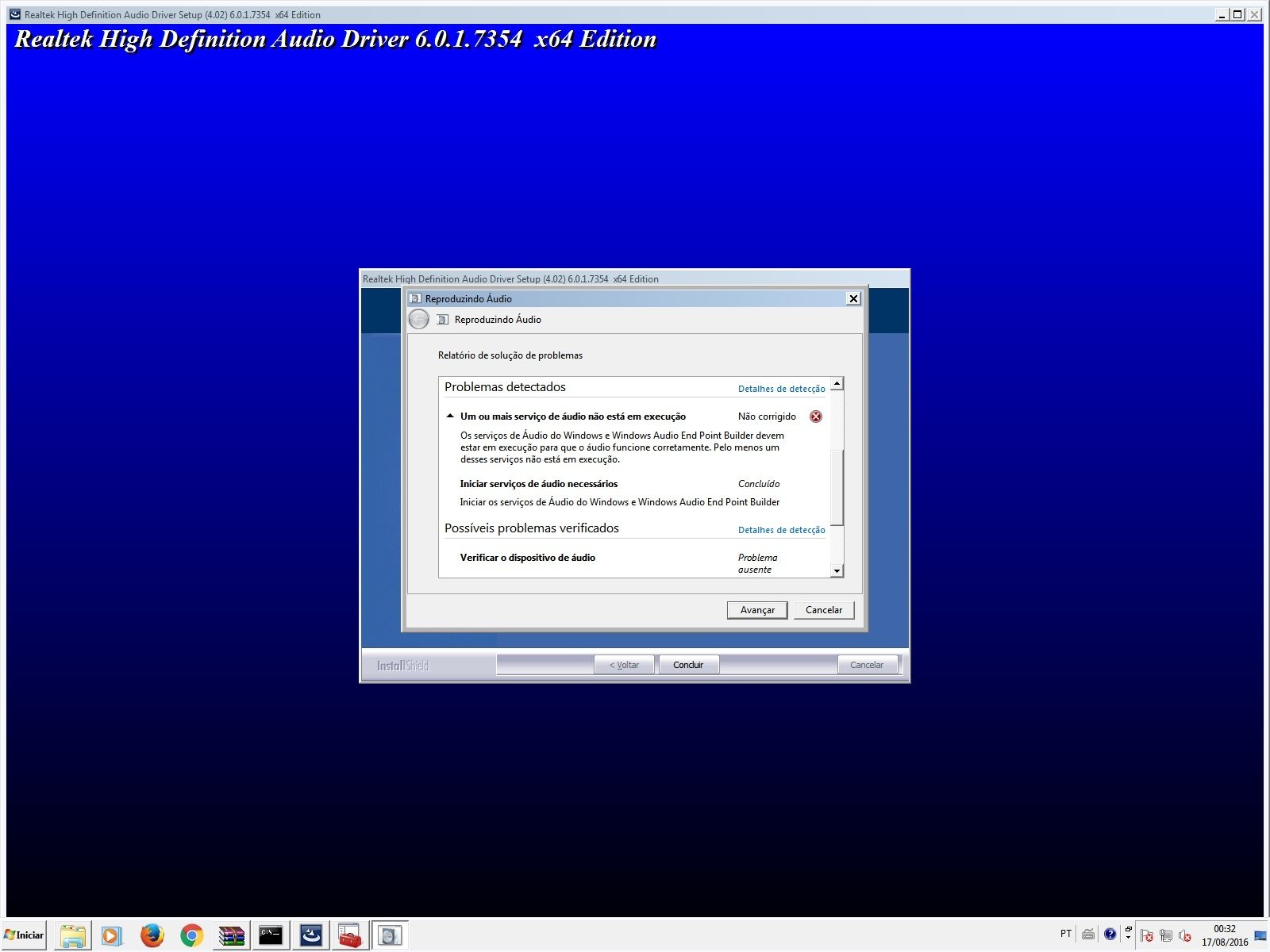Select 'Iniciar serviços de áudio necessários' text
This screenshot has width=1270, height=952.
tap(539, 484)
